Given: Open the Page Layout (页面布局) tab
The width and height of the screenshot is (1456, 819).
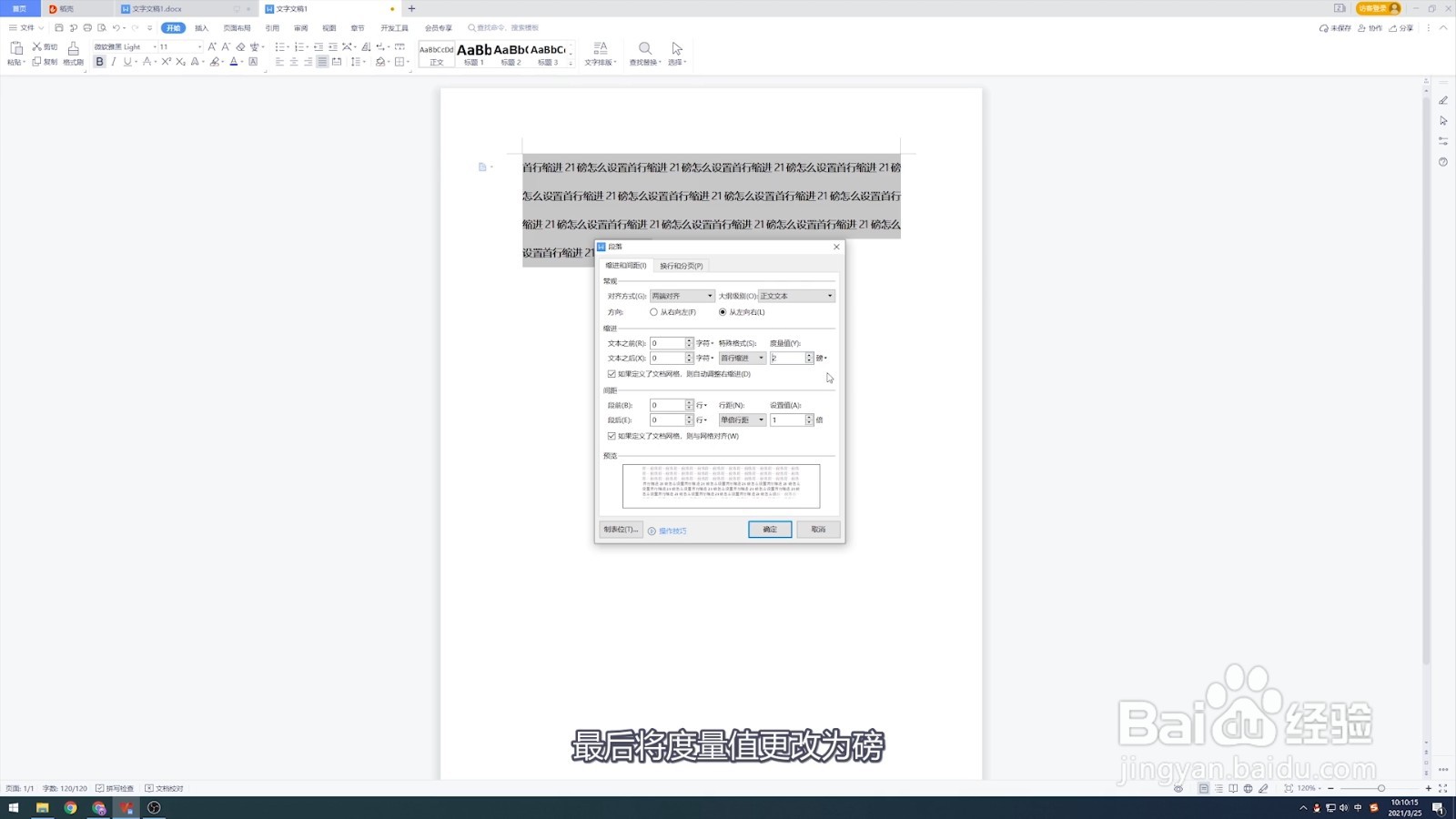Looking at the screenshot, I should (237, 28).
